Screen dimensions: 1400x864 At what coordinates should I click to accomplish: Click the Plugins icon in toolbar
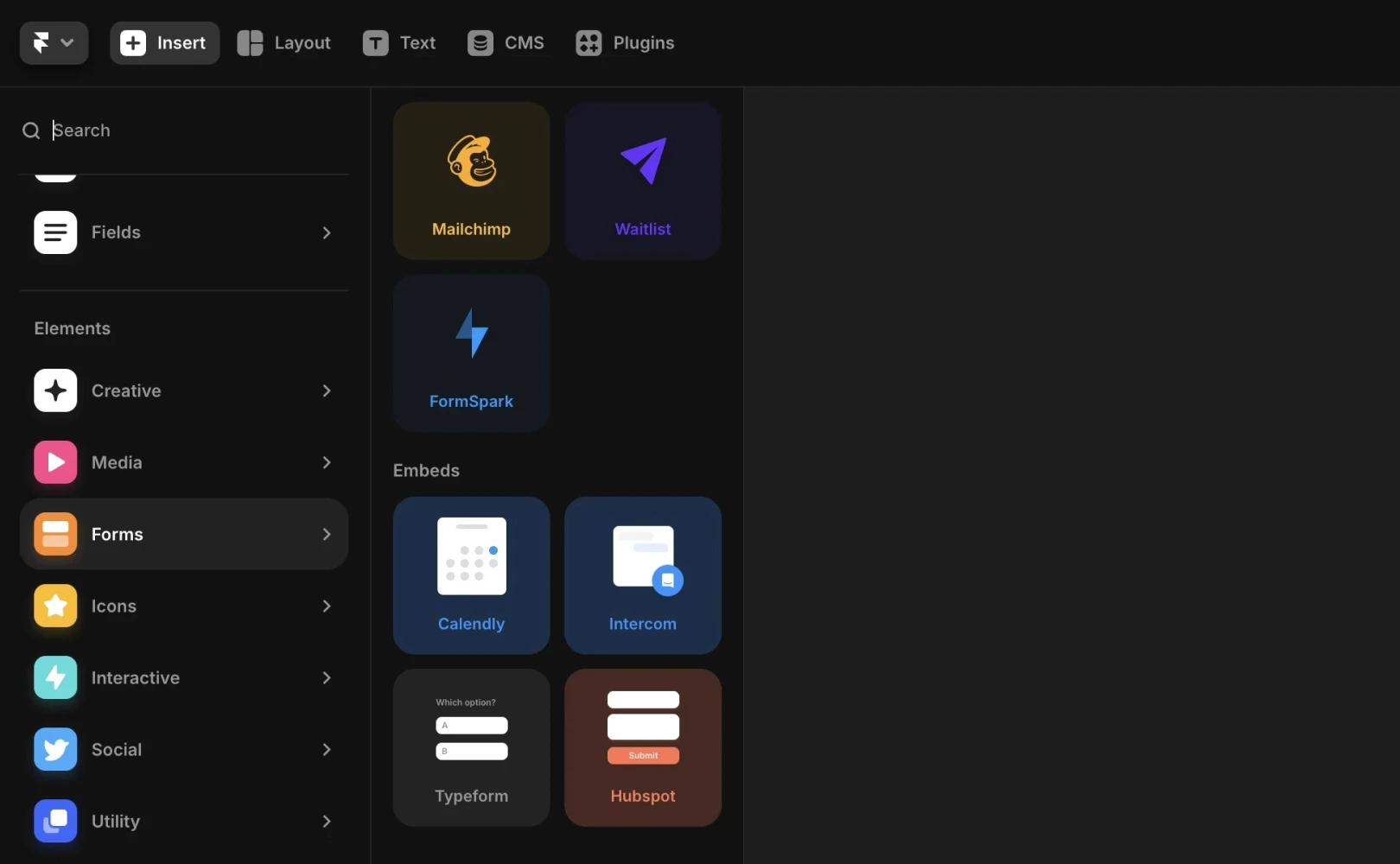point(589,43)
